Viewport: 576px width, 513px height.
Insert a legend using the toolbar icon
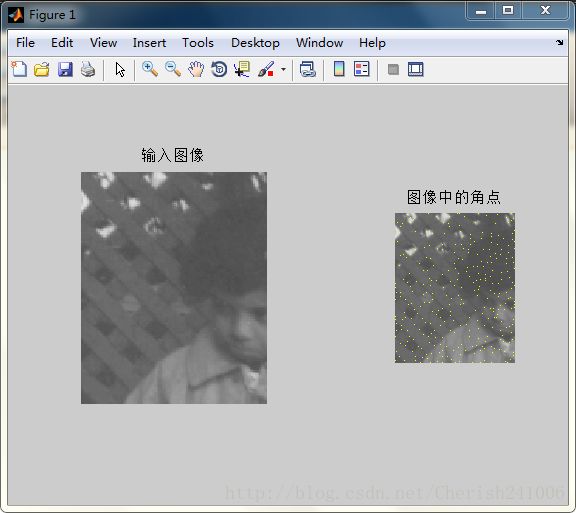(x=361, y=69)
